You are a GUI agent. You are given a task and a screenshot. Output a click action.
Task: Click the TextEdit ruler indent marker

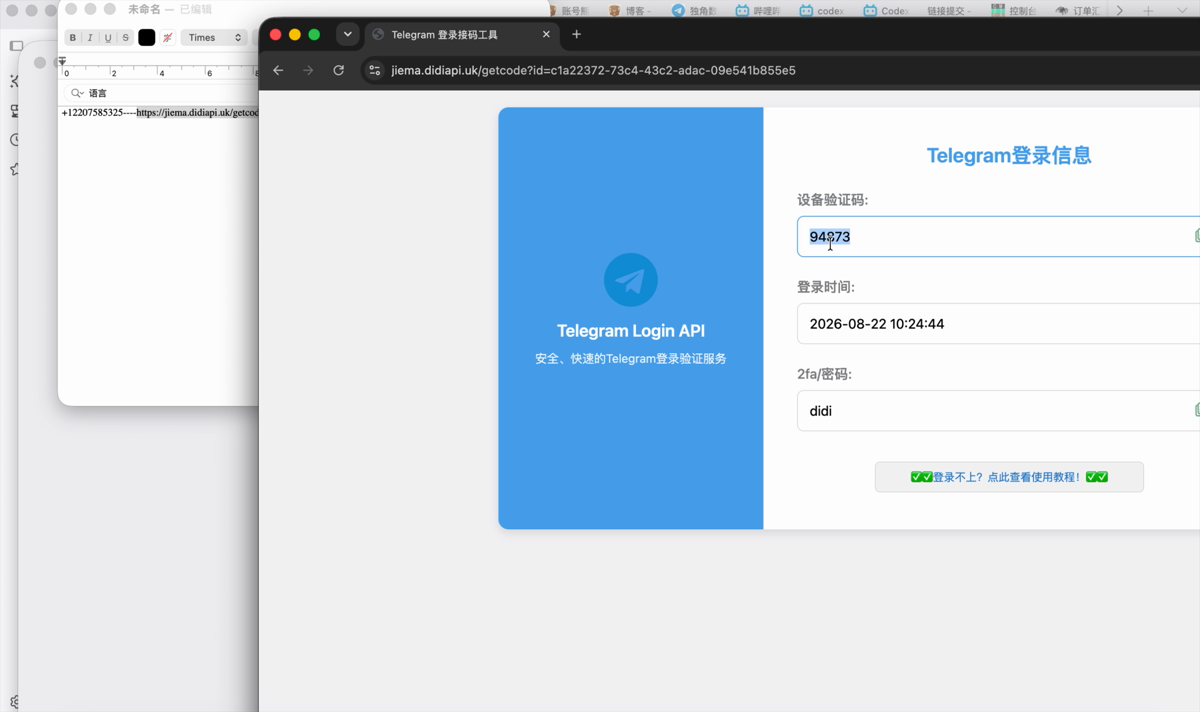[62, 62]
